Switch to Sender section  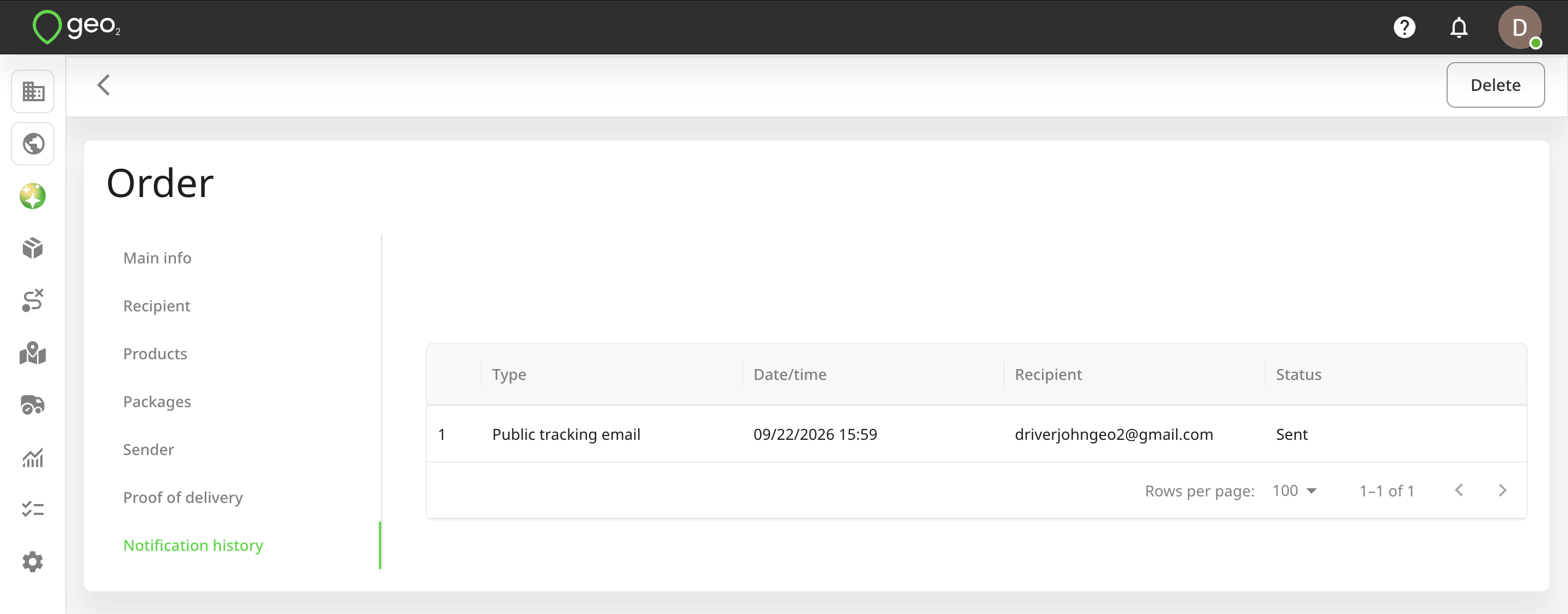click(x=149, y=450)
